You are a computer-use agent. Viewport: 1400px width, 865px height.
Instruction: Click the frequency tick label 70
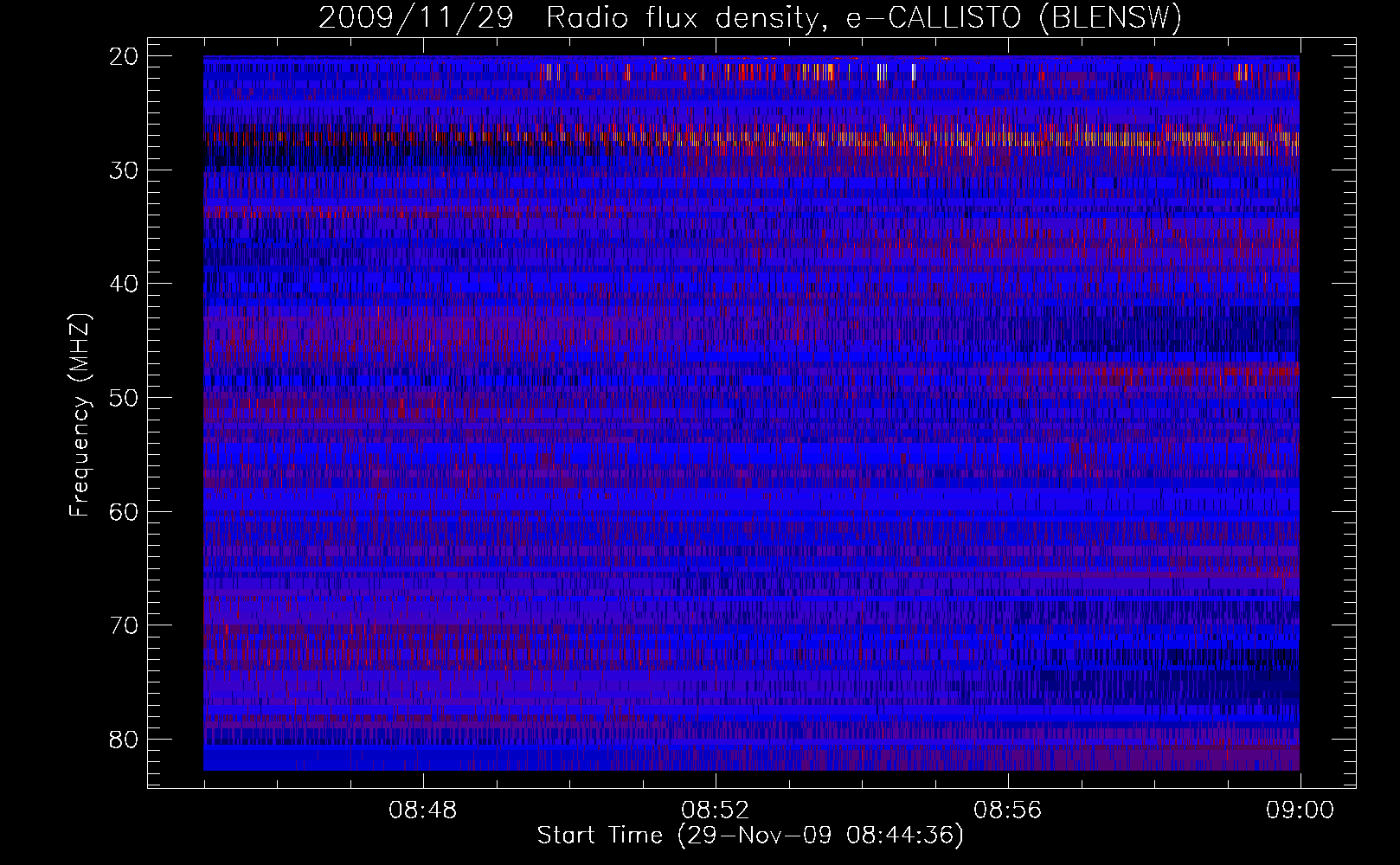125,625
